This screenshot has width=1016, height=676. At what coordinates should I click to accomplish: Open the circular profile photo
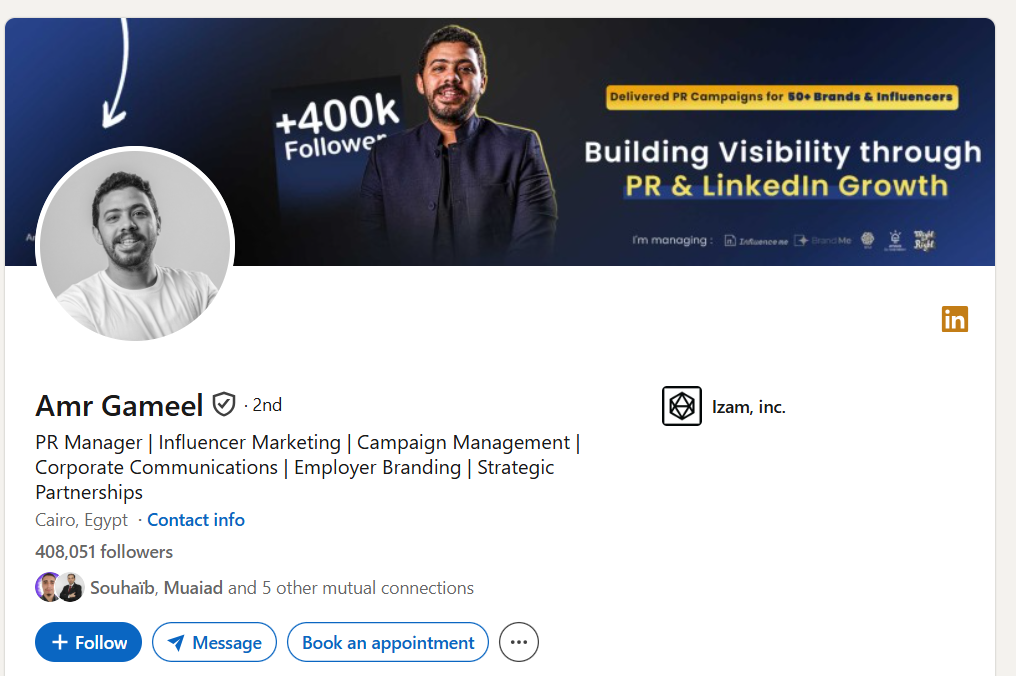135,245
